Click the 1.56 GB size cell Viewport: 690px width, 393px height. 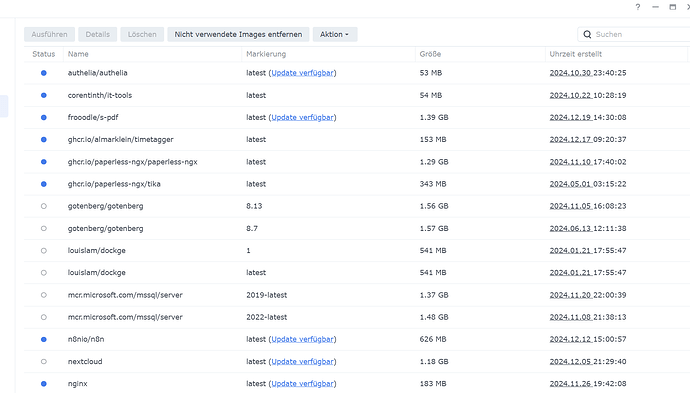click(x=434, y=206)
